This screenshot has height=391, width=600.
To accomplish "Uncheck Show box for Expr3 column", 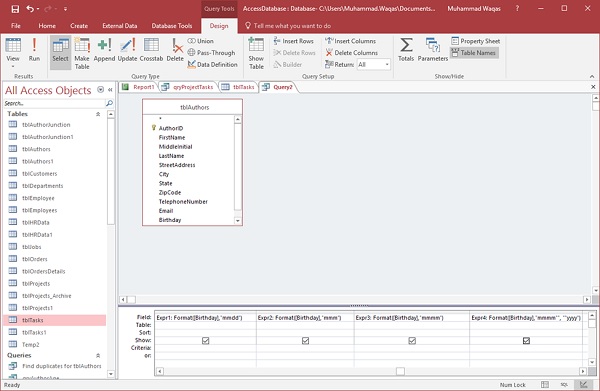I will tap(412, 340).
